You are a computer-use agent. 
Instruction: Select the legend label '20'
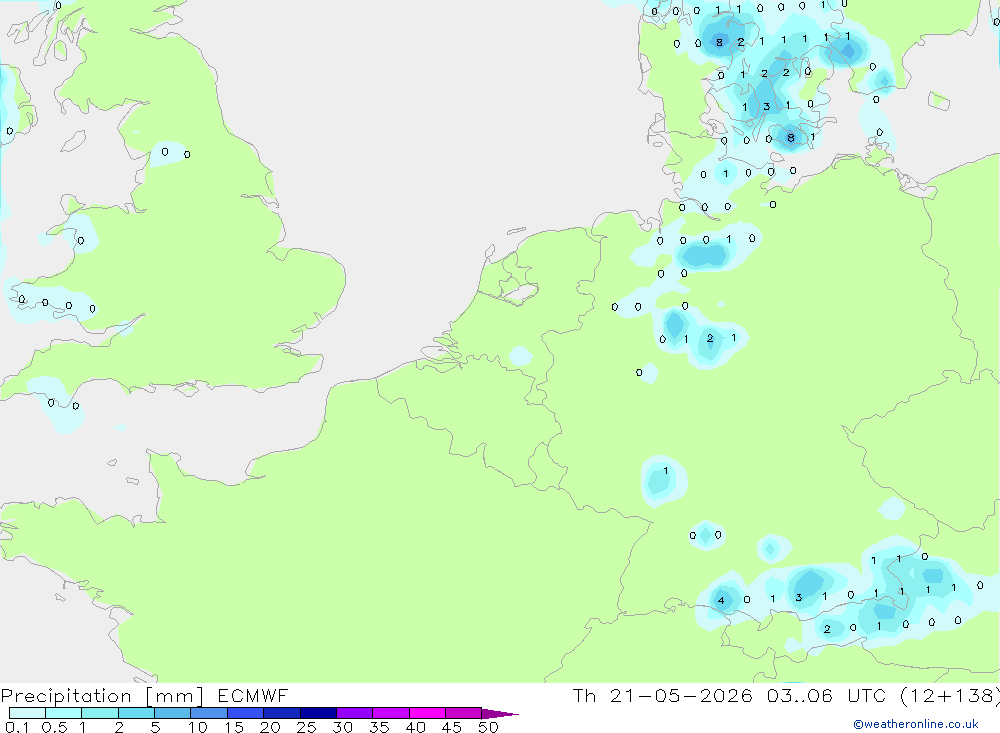coord(270,727)
